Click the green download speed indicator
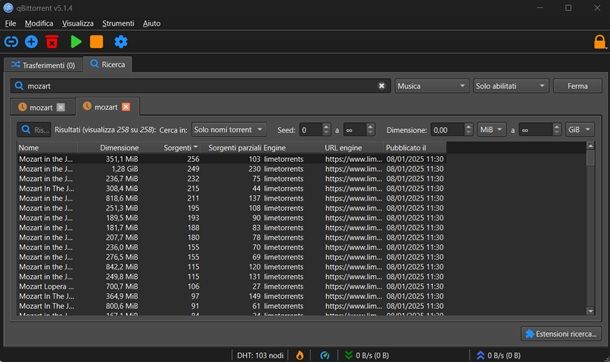The width and height of the screenshot is (610, 362). 366,355
